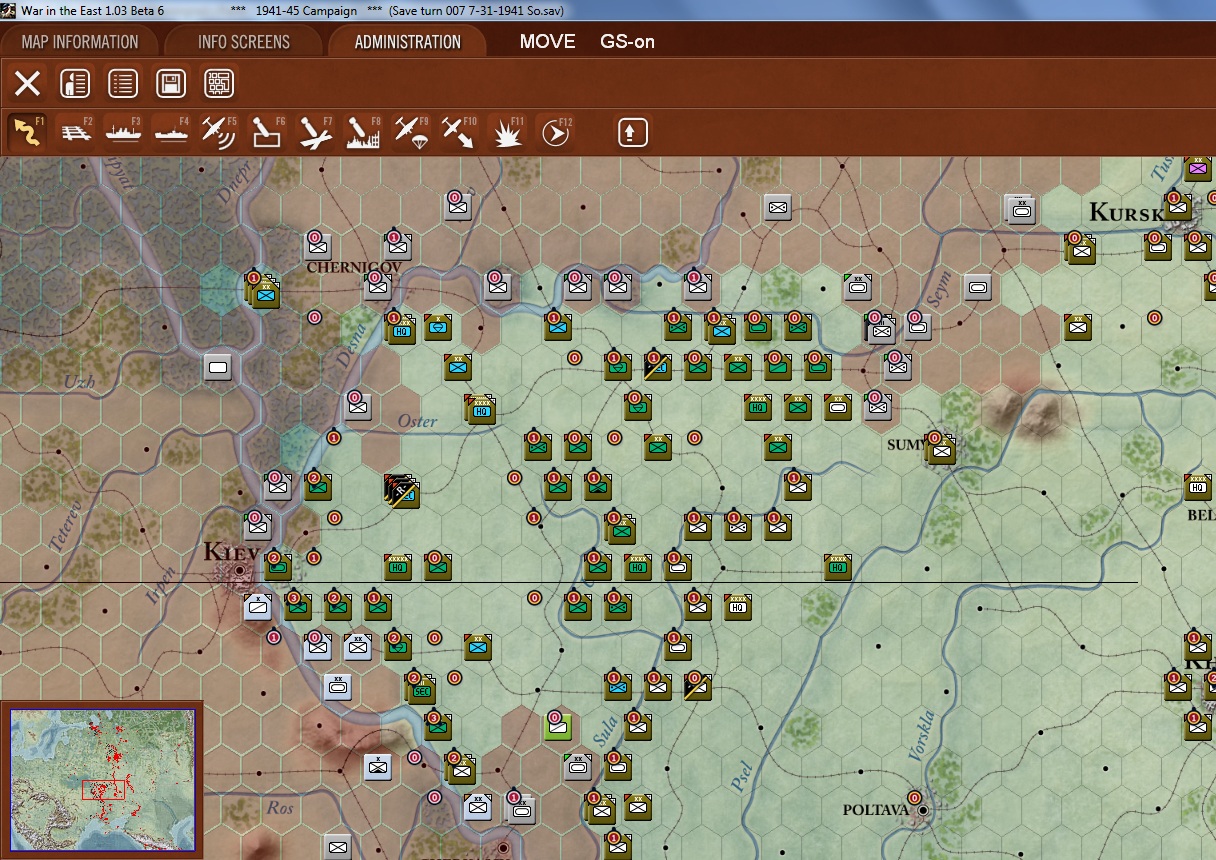Select the ADMINISTRATION tab
The width and height of the screenshot is (1216, 860).
407,42
